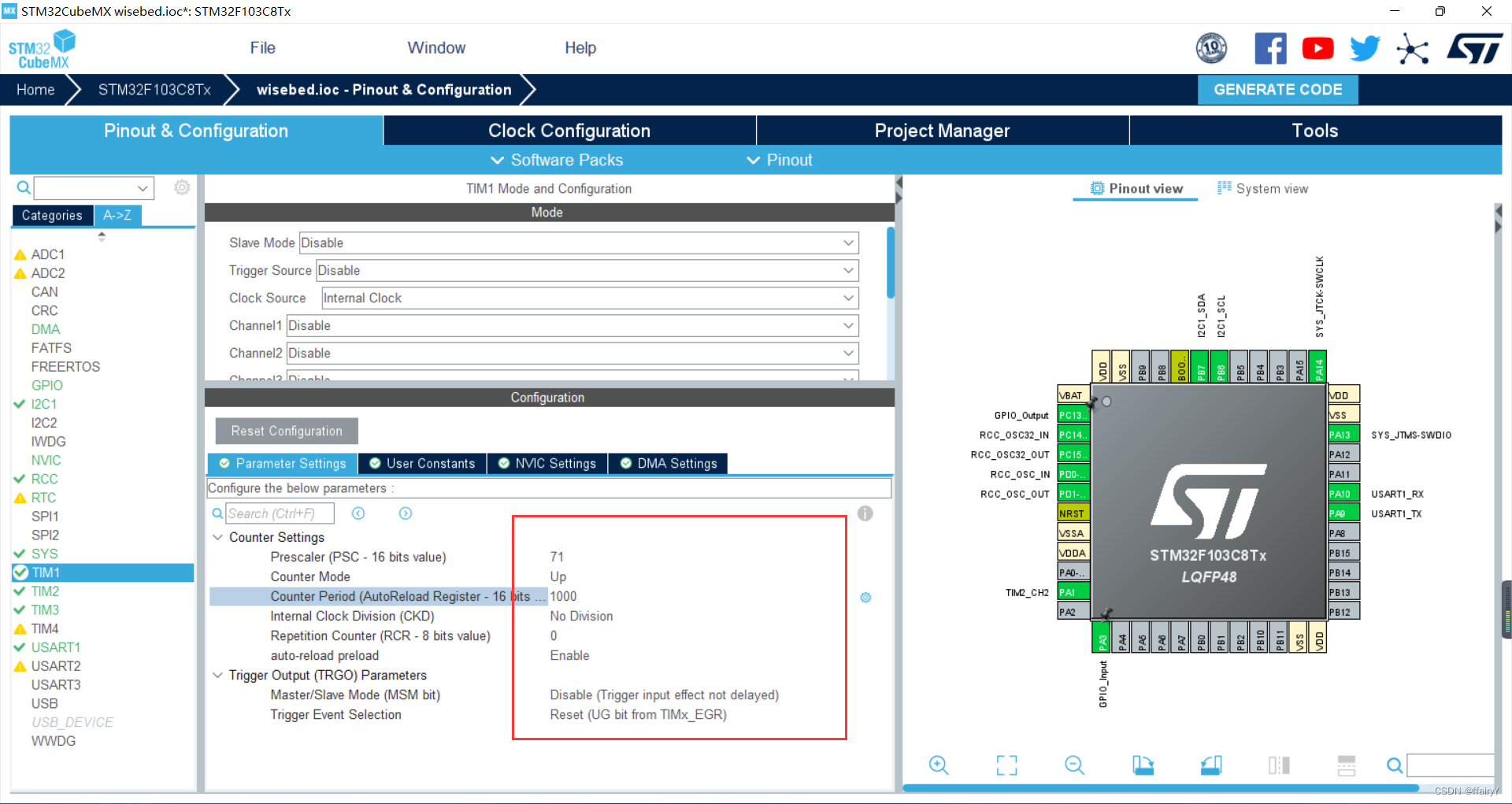This screenshot has width=1512, height=804.
Task: Open the peripheral search combo box
Action: (94, 187)
